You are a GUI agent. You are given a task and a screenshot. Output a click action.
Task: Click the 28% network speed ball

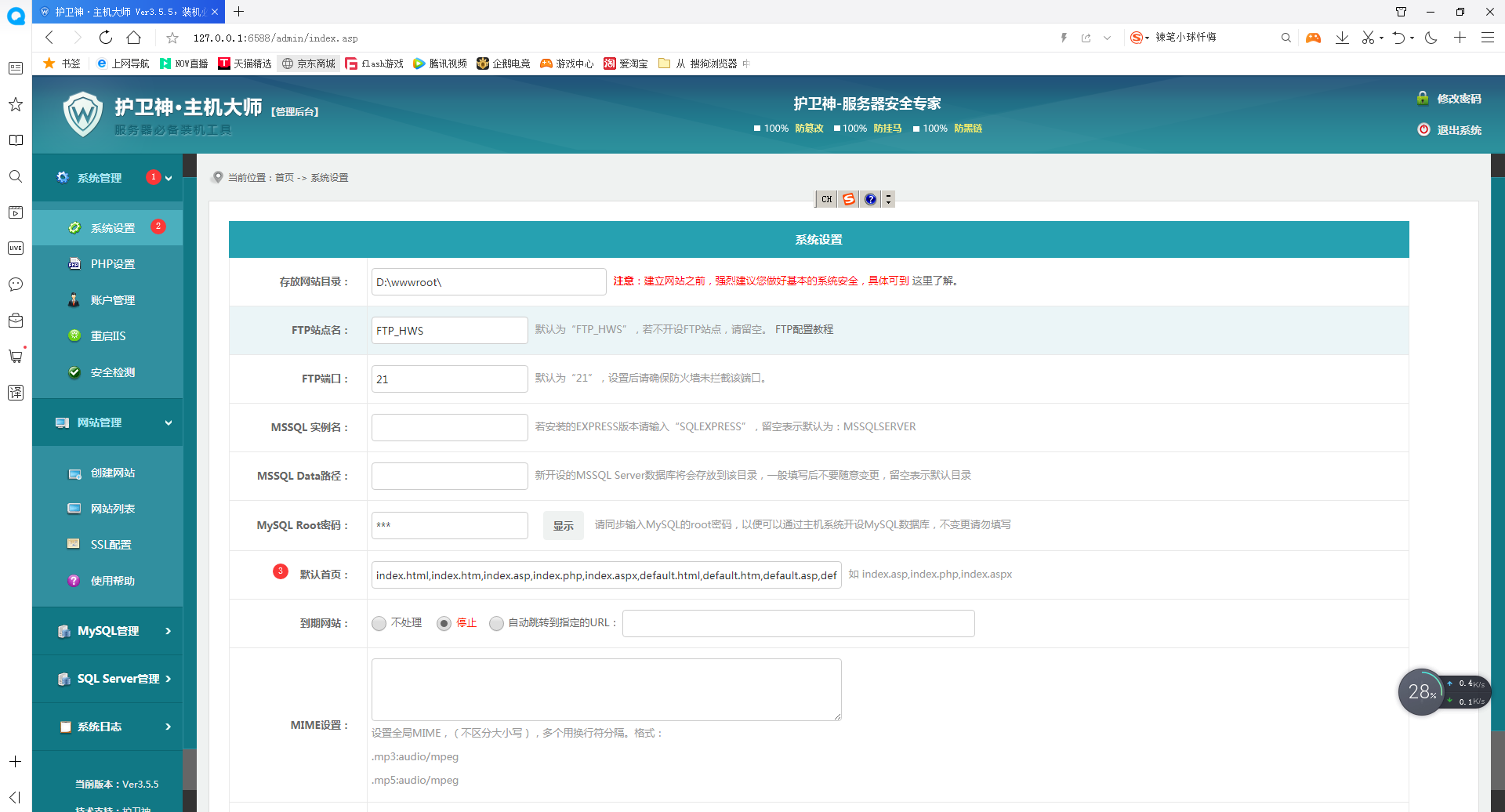point(1420,691)
